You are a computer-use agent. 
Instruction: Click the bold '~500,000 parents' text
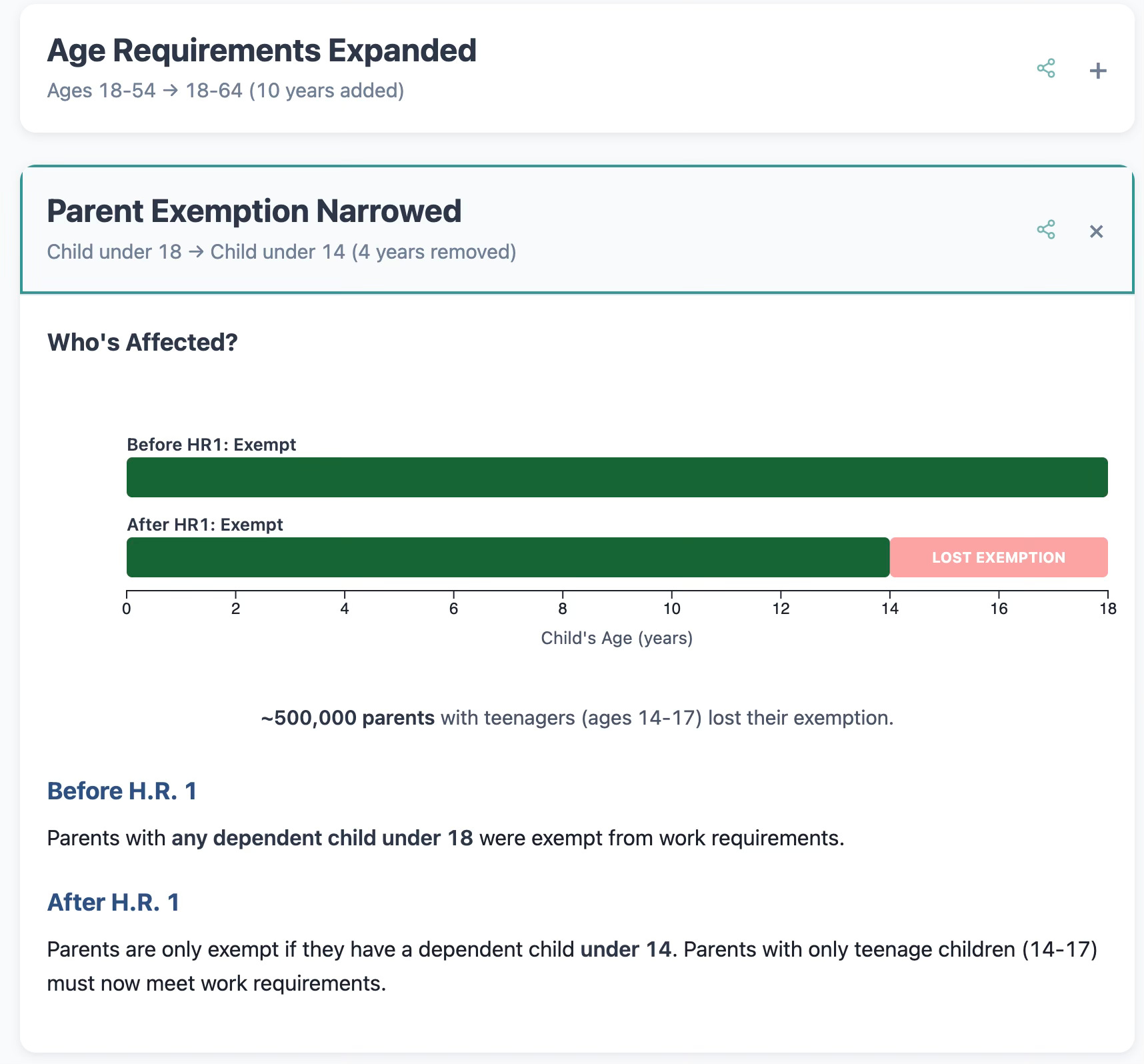pos(347,718)
